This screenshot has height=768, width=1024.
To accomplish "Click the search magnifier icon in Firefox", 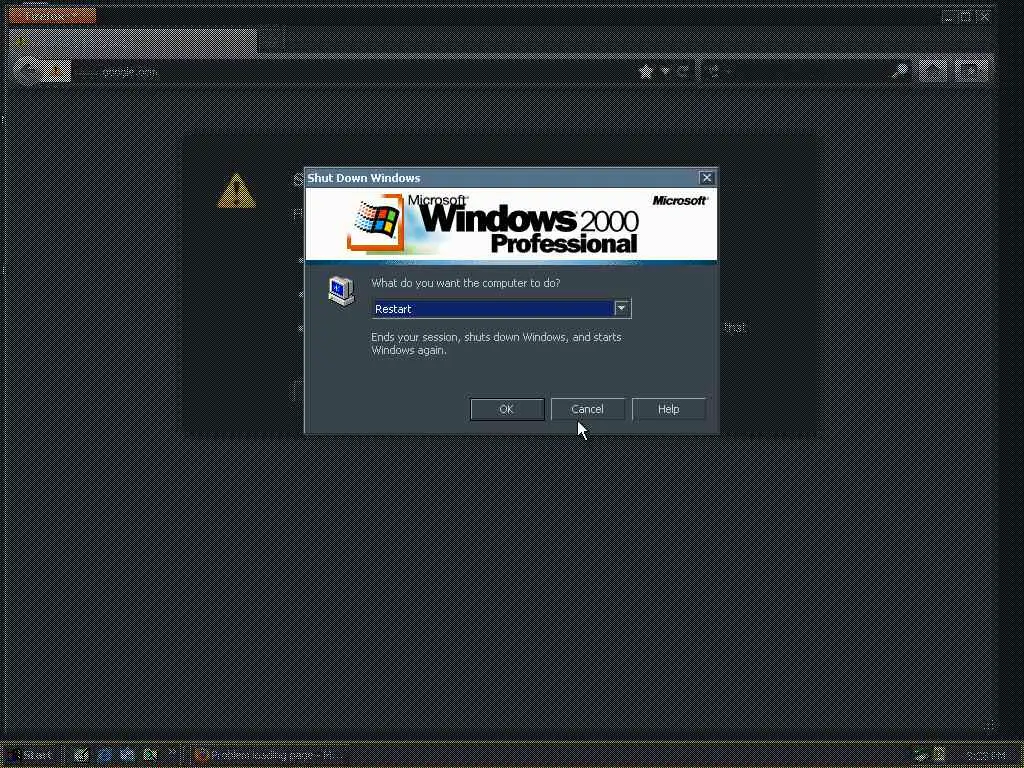I will pos(900,71).
